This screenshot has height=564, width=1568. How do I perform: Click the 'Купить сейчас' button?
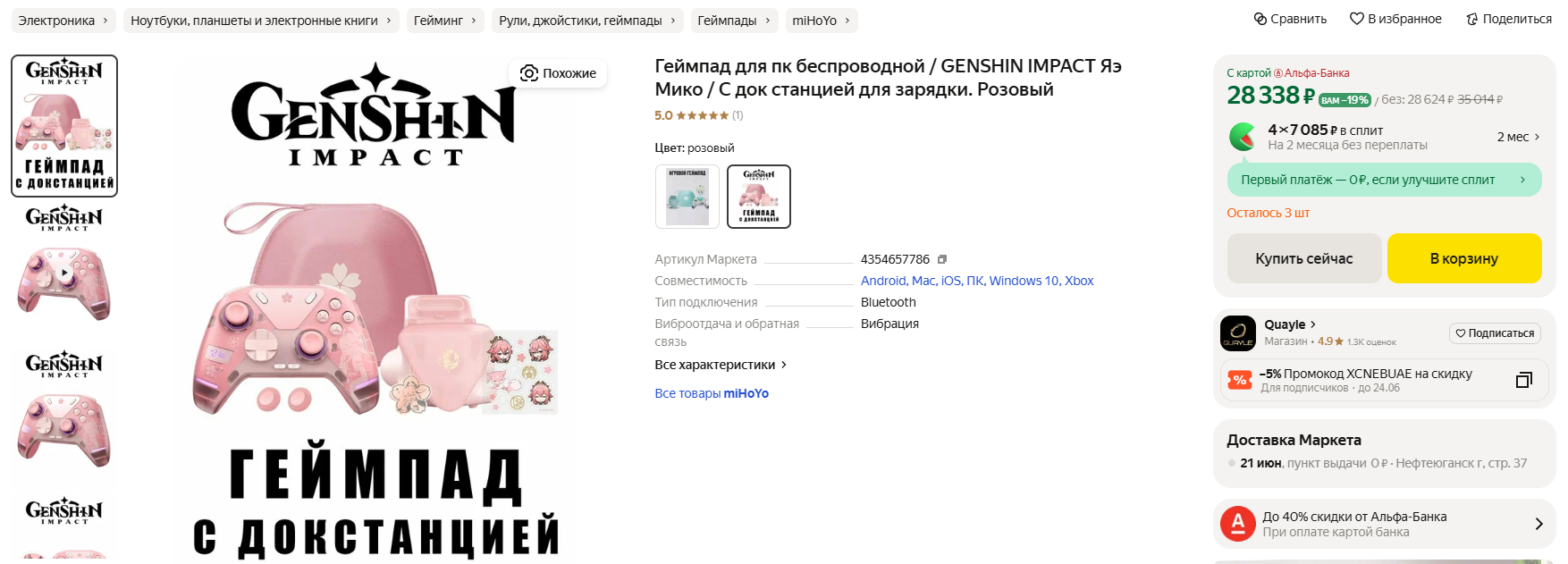(x=1304, y=258)
